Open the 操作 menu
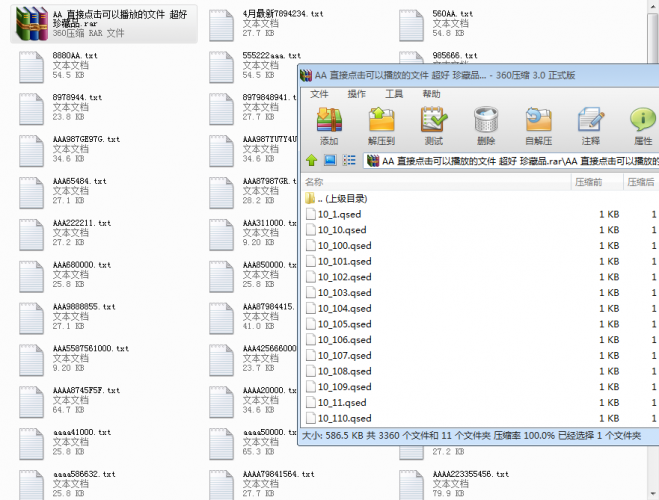Viewport: 659px width, 500px height. tap(356, 94)
